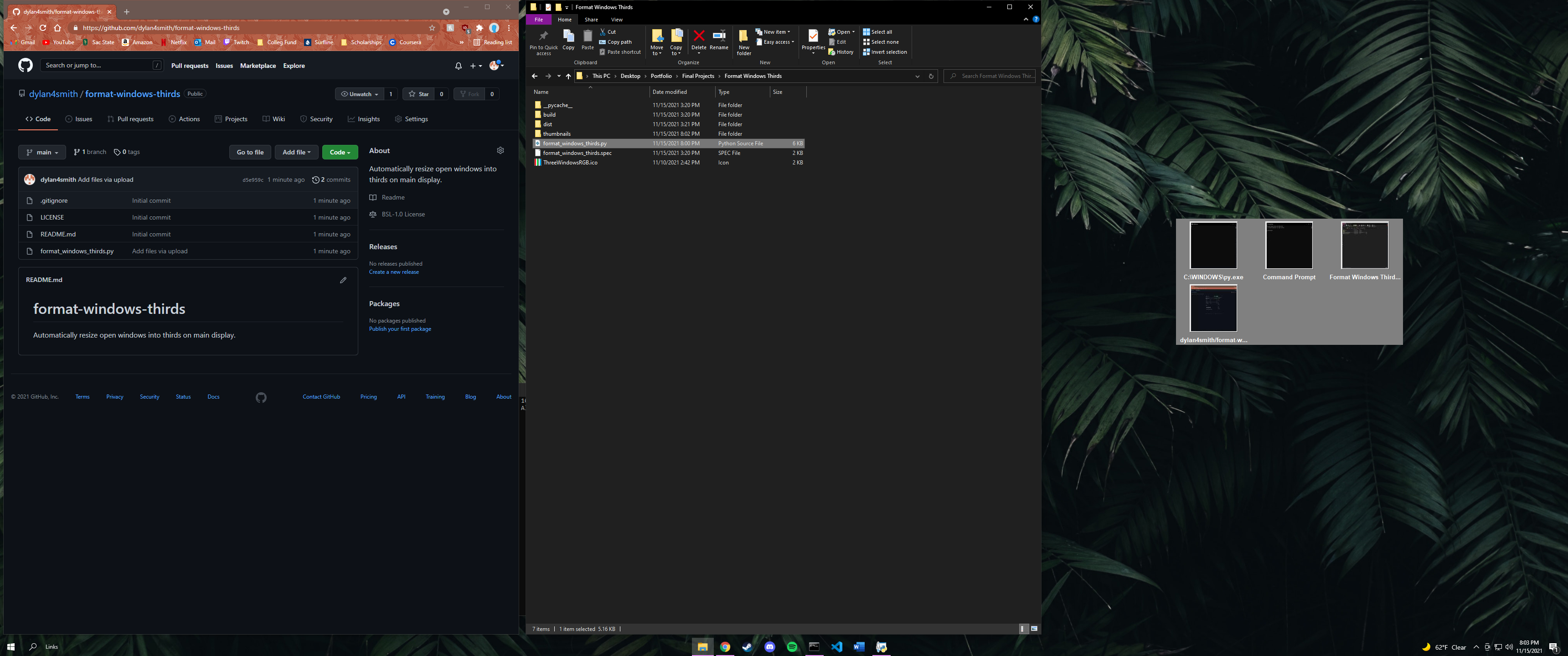The width and height of the screenshot is (1568, 656).
Task: Click Chrome's bookmark star in address bar
Action: coord(432,27)
